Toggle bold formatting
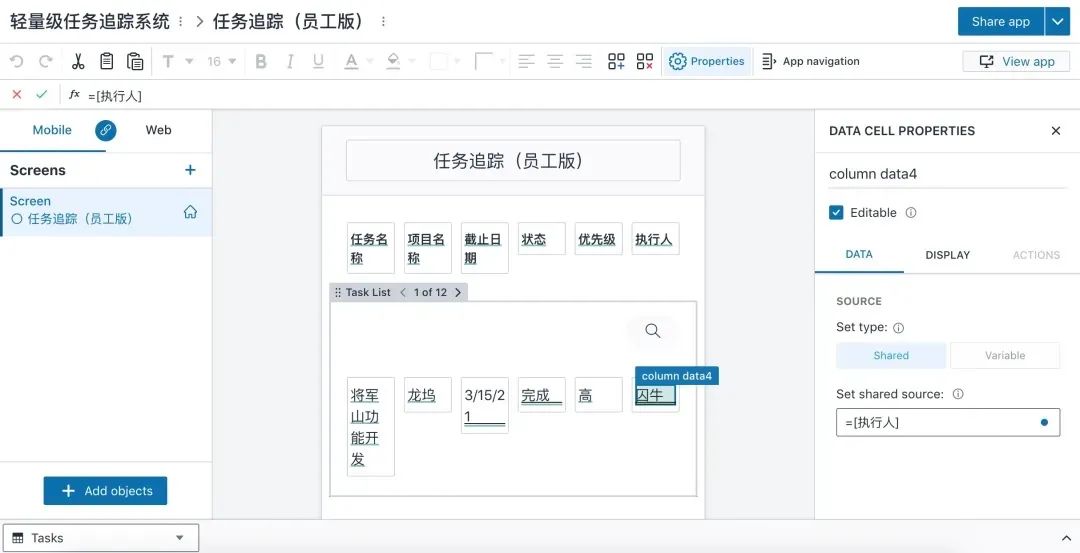This screenshot has height=553, width=1080. [x=261, y=61]
